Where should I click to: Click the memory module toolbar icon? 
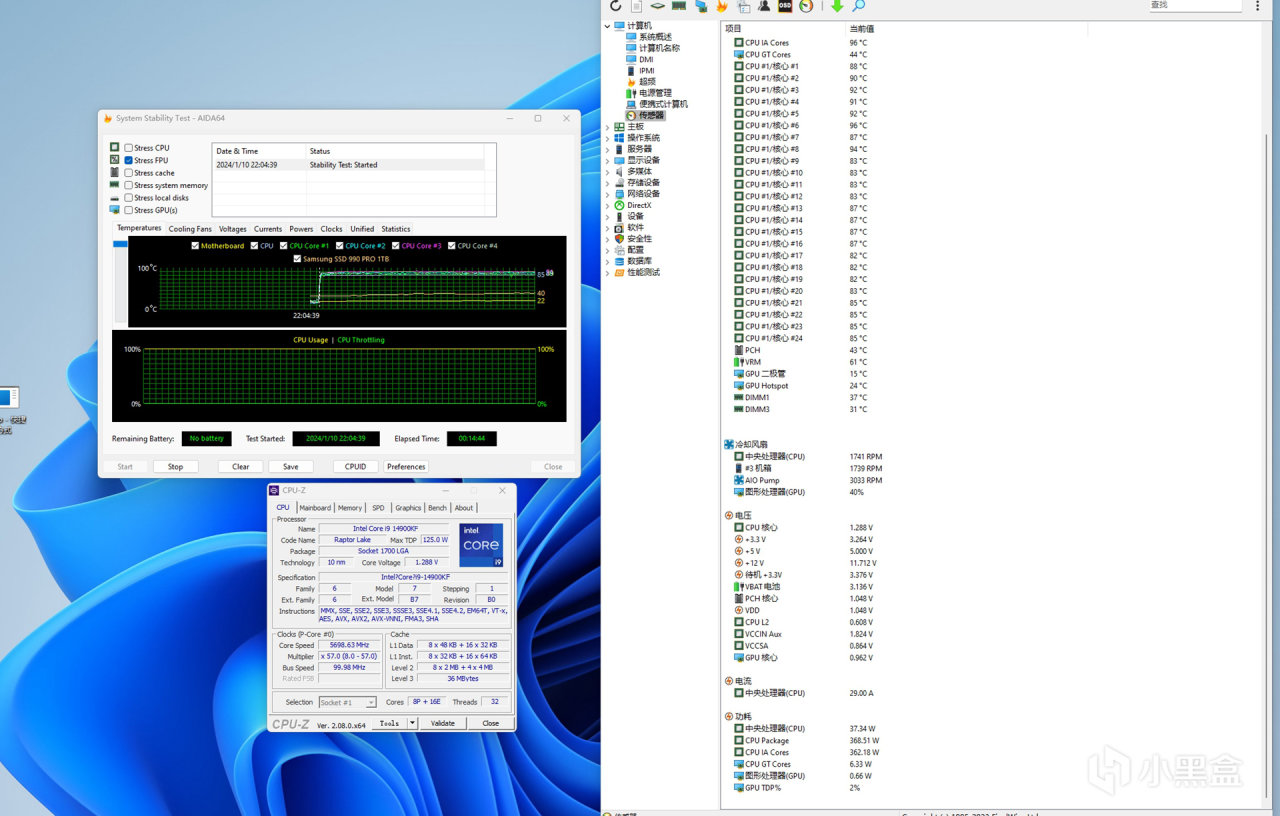click(679, 6)
